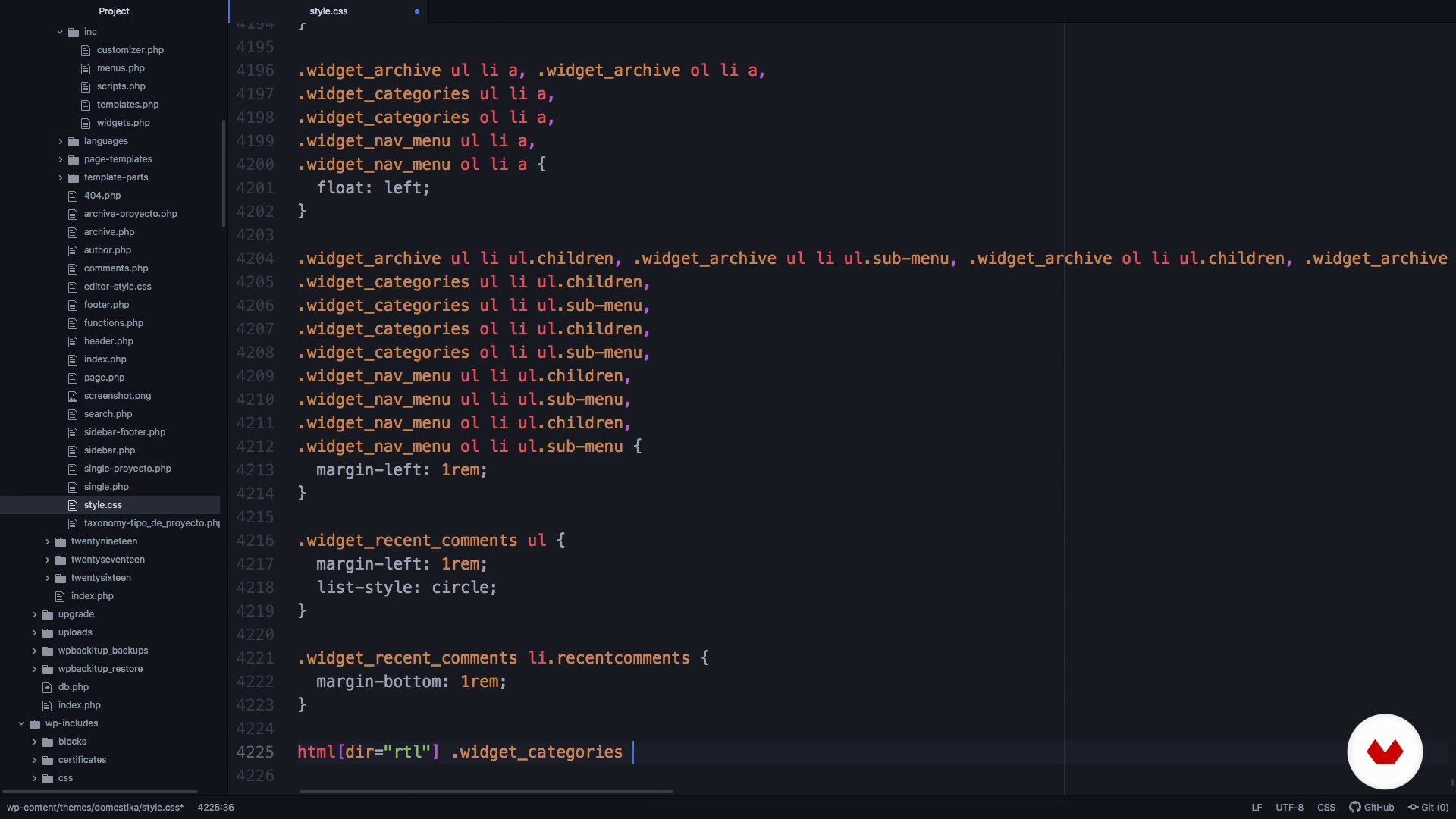Change the LF line ending setting
Image resolution: width=1456 pixels, height=819 pixels.
tap(1257, 807)
